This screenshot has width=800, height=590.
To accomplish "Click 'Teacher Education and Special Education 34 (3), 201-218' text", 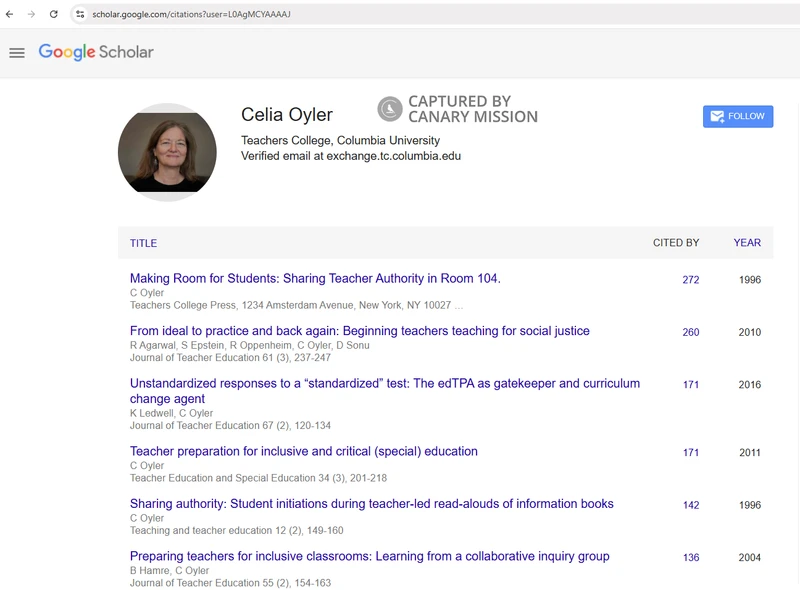I will point(258,478).
